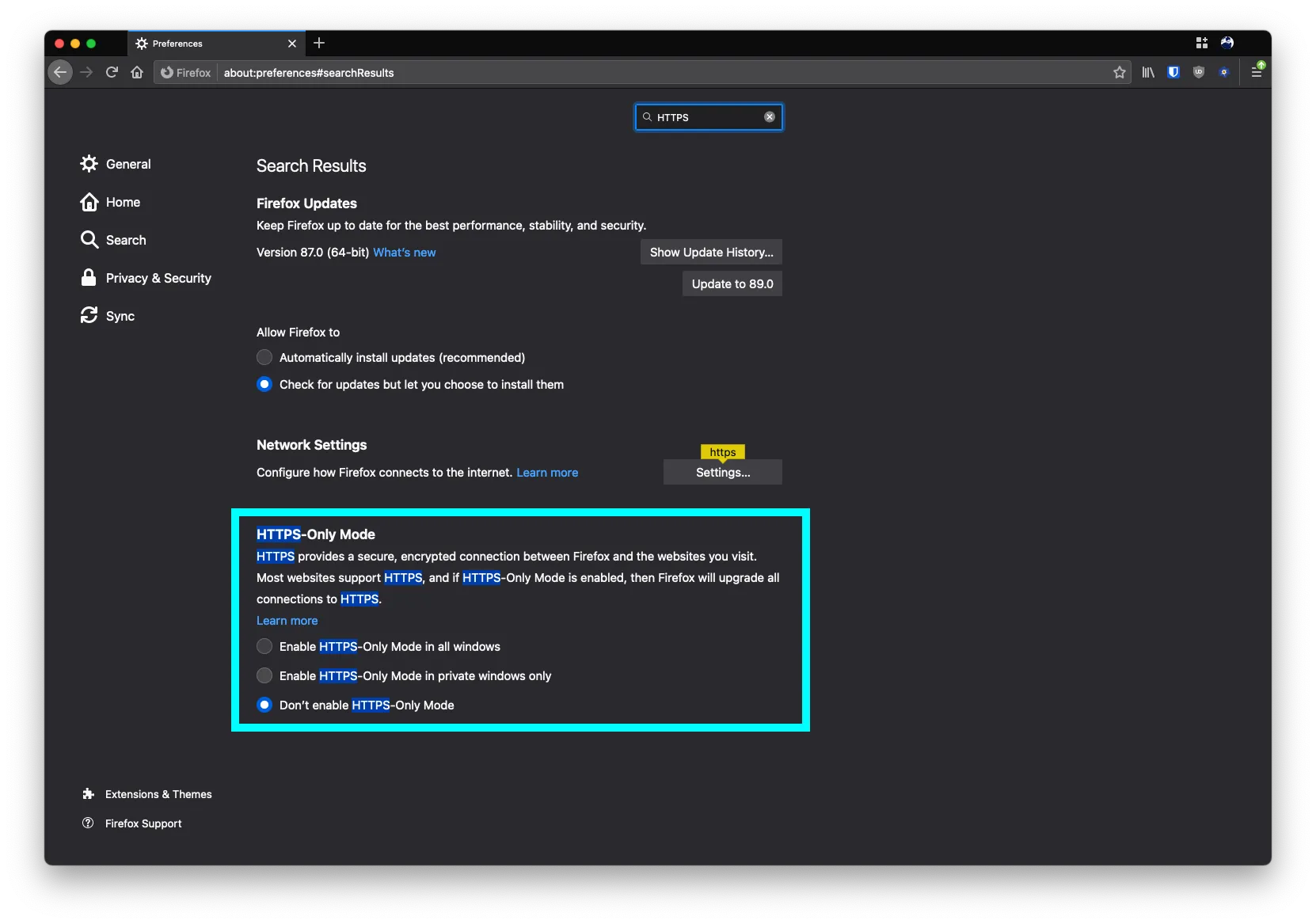Screen dimensions: 1316x924
Task: Click the grid icon in title bar
Action: tap(1202, 43)
